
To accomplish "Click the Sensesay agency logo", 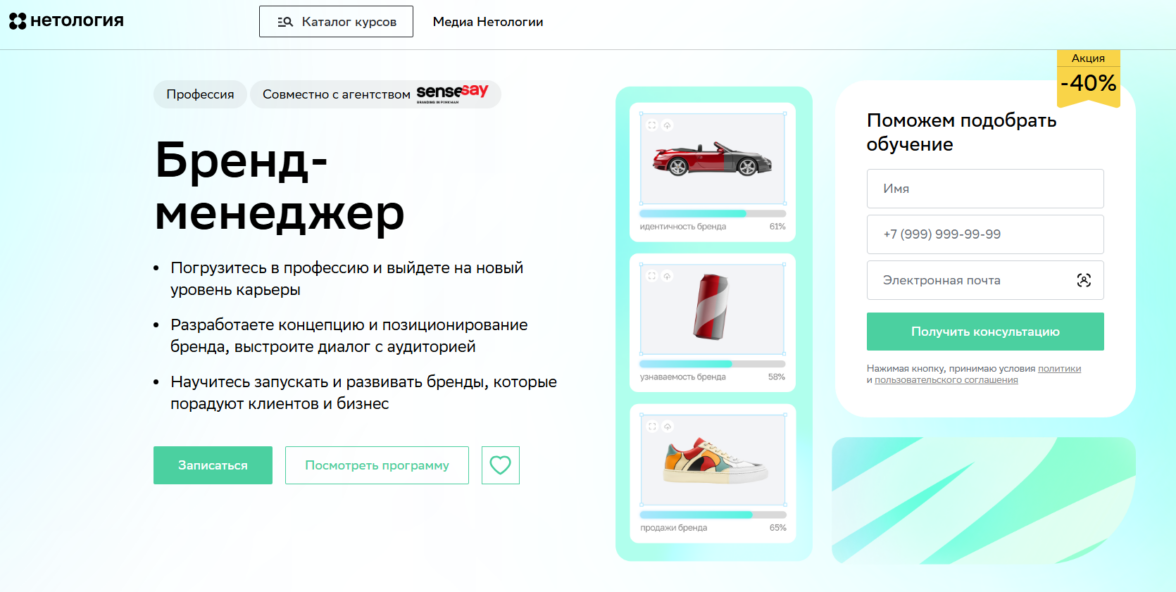I will (x=452, y=94).
